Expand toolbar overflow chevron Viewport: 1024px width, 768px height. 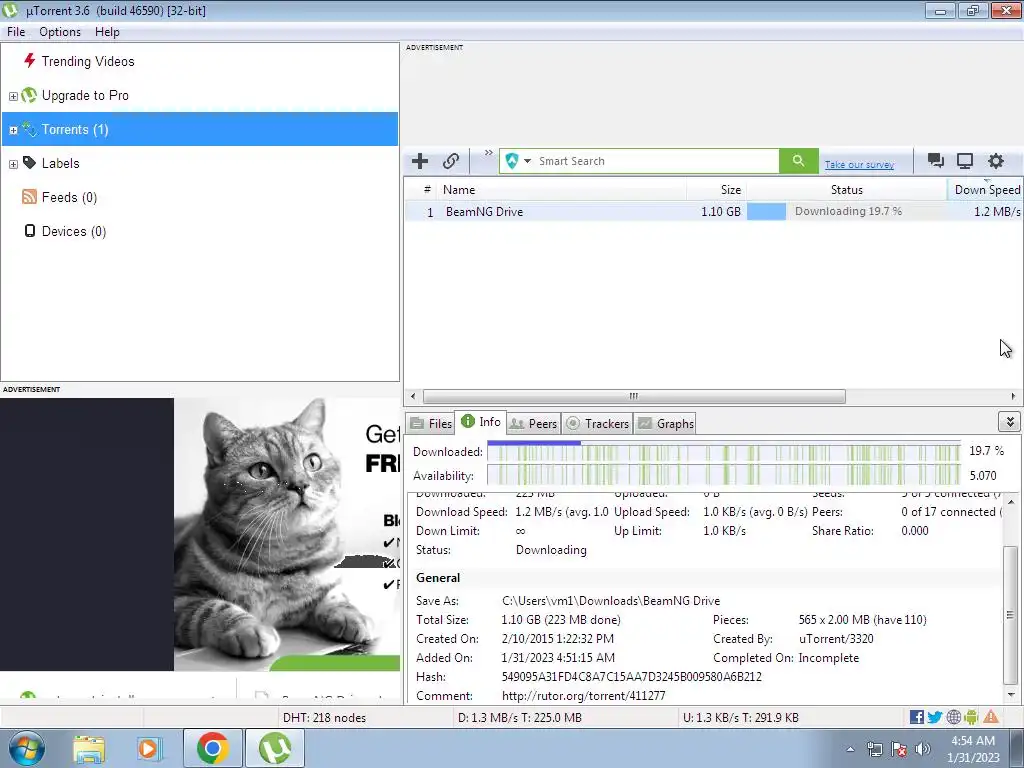[x=488, y=153]
